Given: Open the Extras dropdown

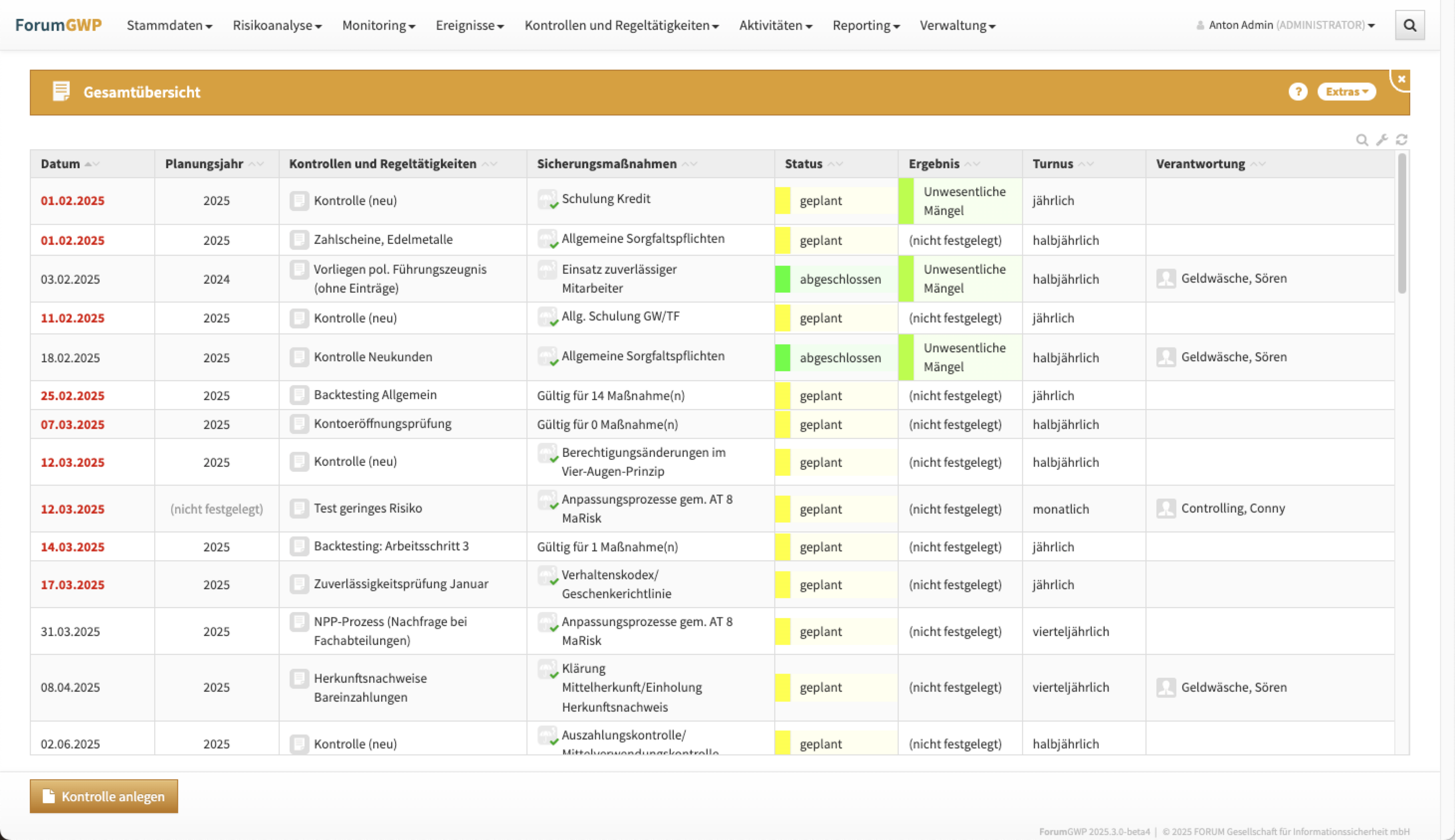Looking at the screenshot, I should (x=1346, y=92).
